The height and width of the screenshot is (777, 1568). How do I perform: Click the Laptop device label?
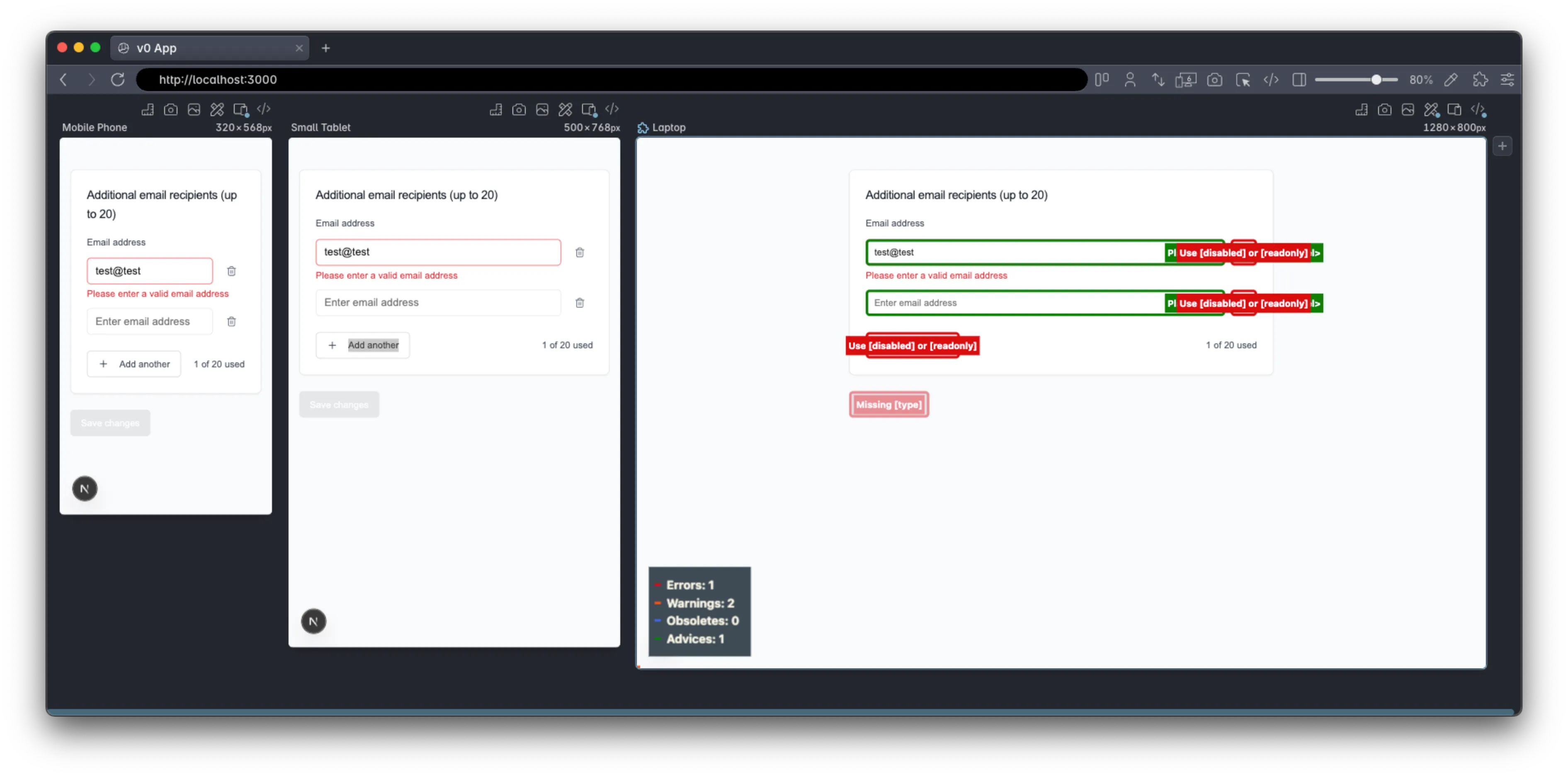[x=668, y=127]
